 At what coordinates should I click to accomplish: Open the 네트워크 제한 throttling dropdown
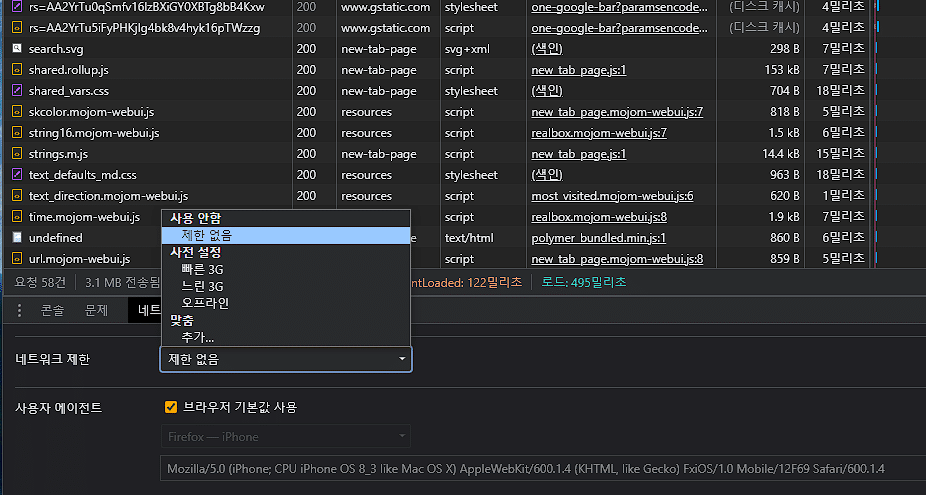point(285,359)
